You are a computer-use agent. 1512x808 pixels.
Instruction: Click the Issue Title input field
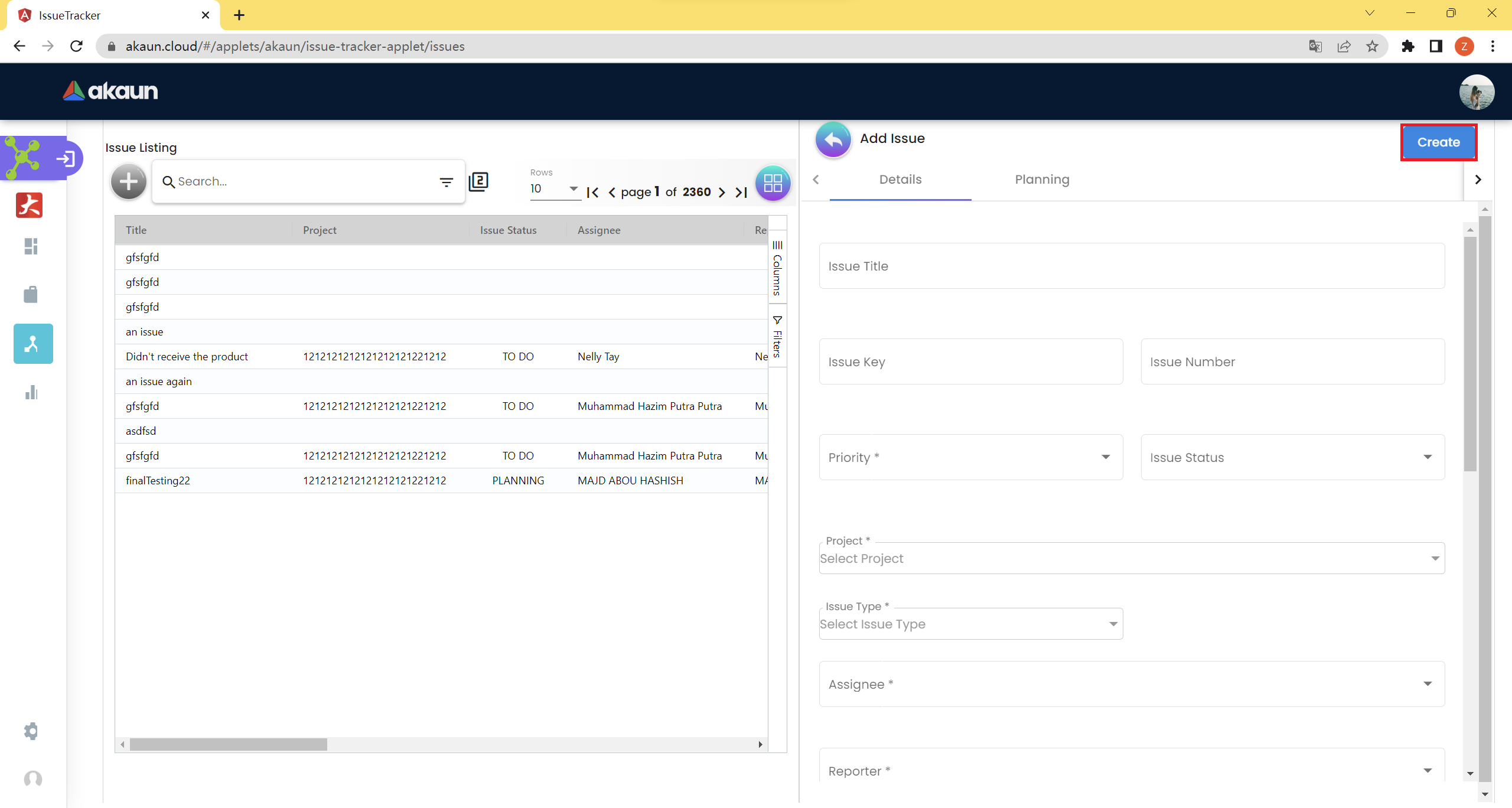[x=1131, y=266]
